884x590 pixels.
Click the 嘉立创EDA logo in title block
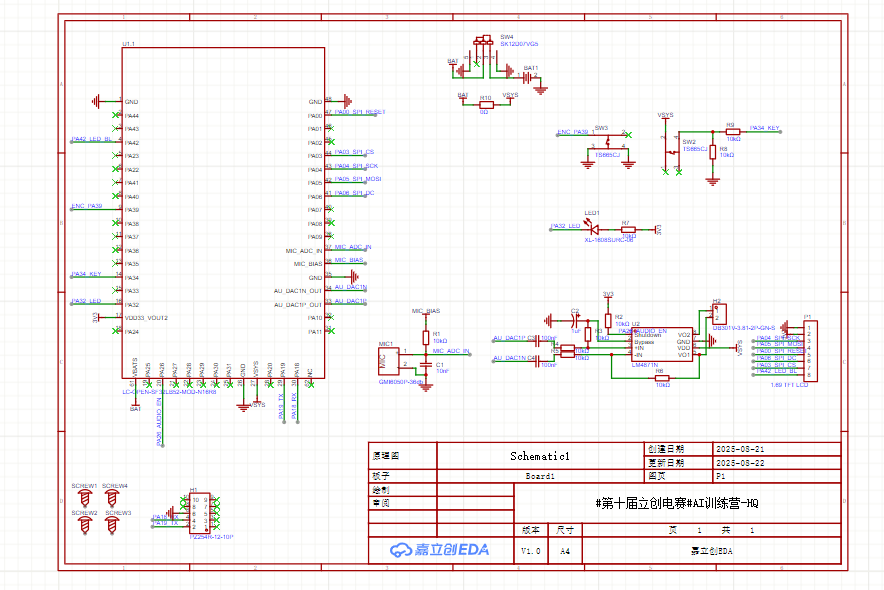click(439, 549)
